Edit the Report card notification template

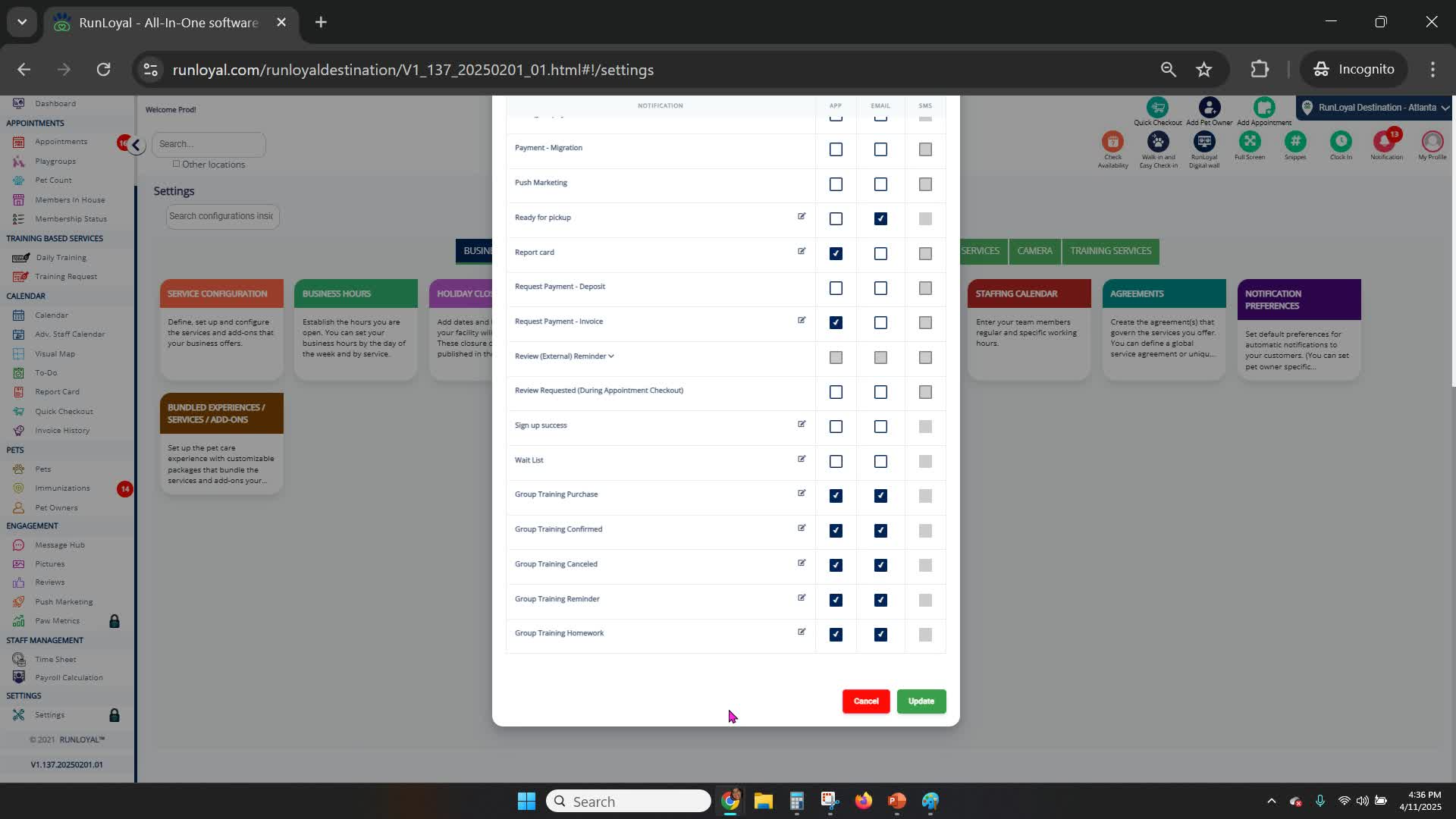pyautogui.click(x=802, y=252)
